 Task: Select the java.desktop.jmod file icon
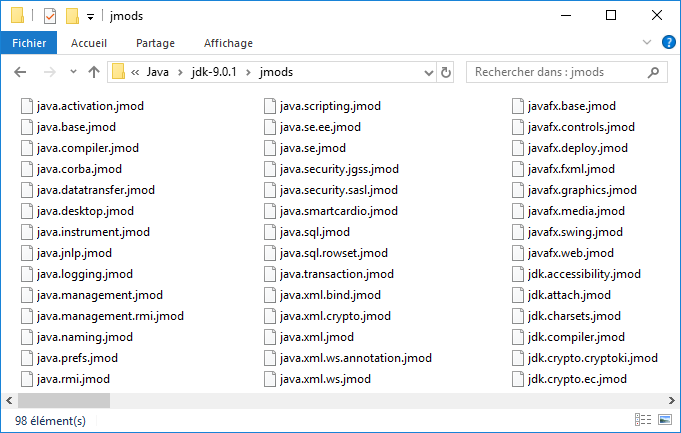[27, 211]
